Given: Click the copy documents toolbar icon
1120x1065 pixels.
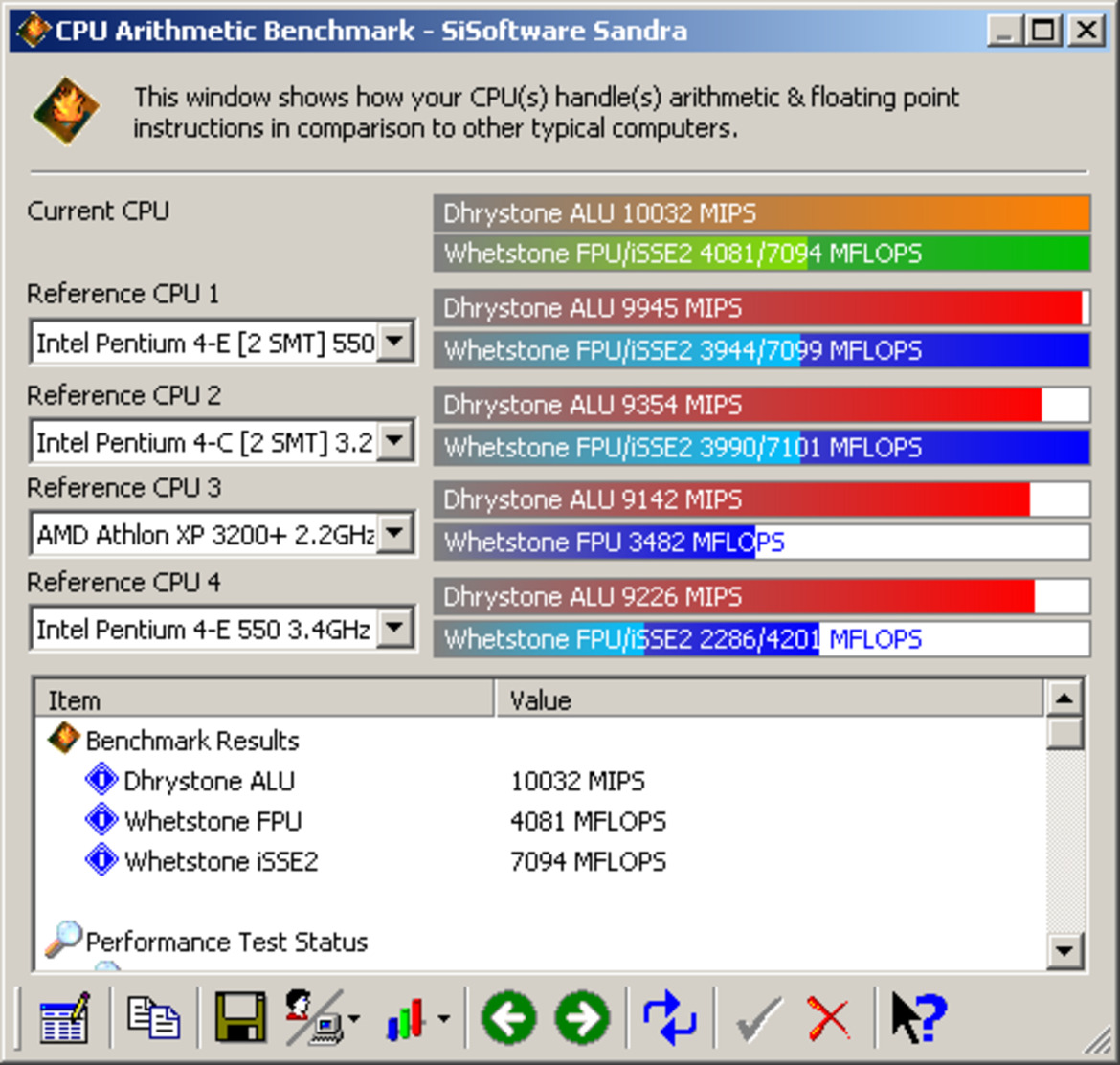Looking at the screenshot, I should coord(153,1017).
